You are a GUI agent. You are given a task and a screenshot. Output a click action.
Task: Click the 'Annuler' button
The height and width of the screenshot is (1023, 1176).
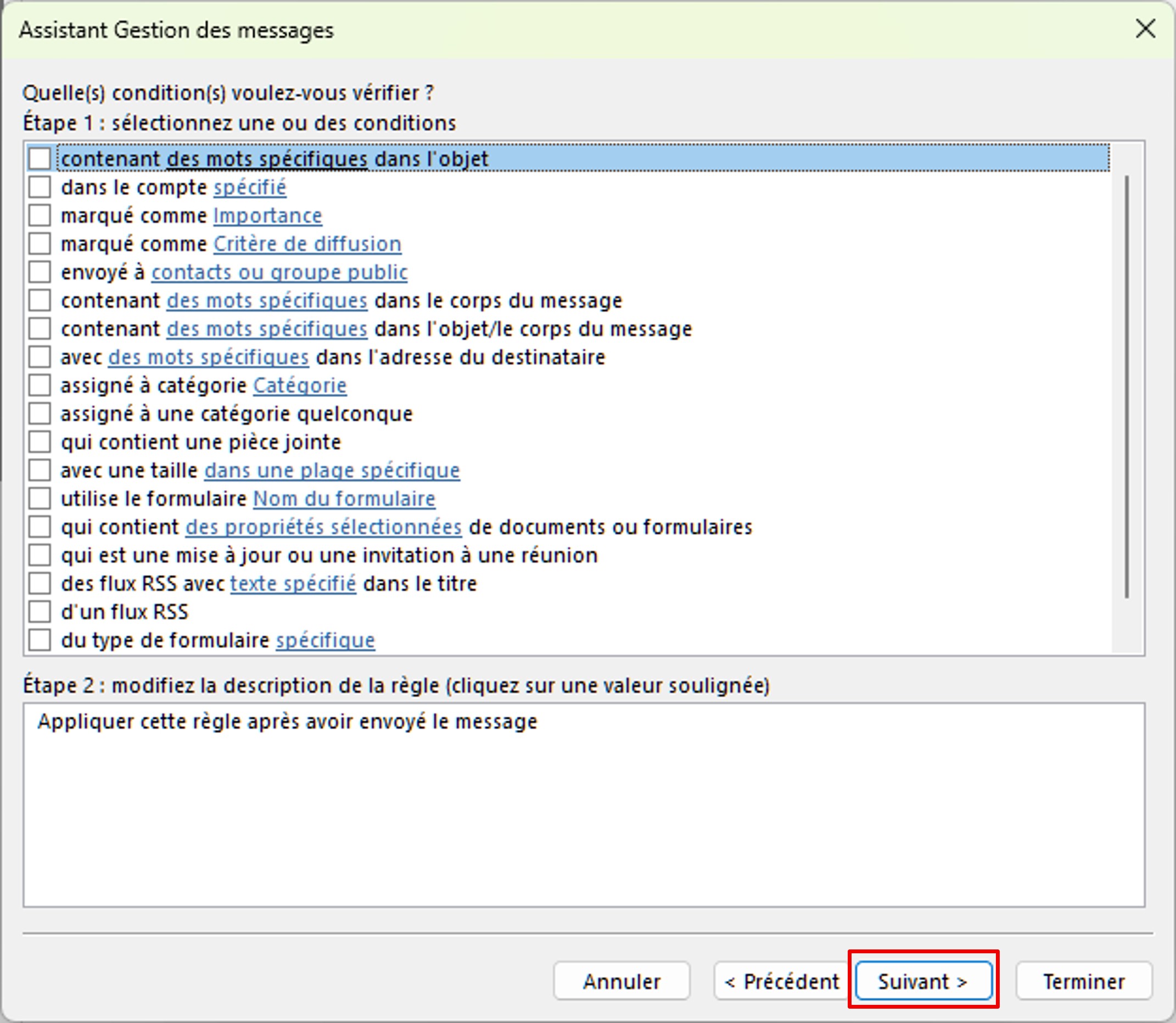pyautogui.click(x=621, y=981)
